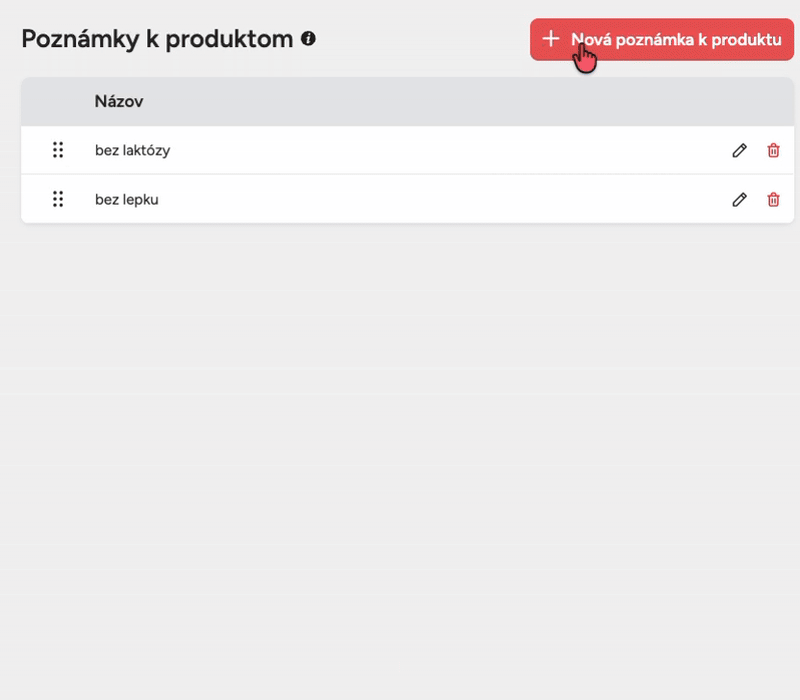Select the drag handle for bez lepku
This screenshot has height=700, width=800.
(58, 199)
